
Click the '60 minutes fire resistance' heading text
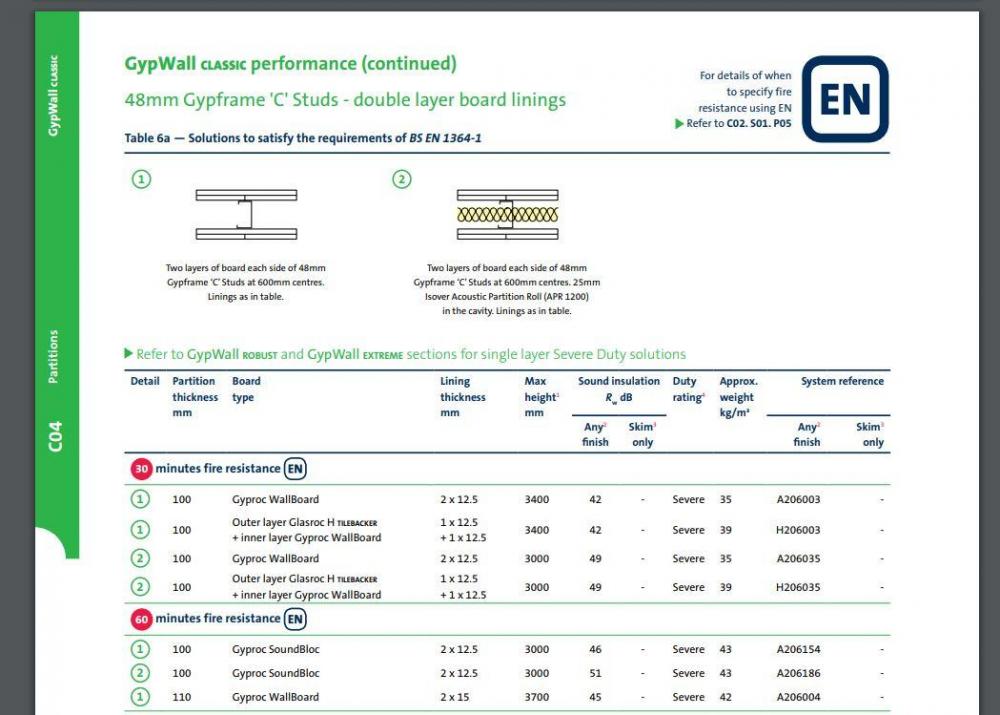(x=217, y=619)
